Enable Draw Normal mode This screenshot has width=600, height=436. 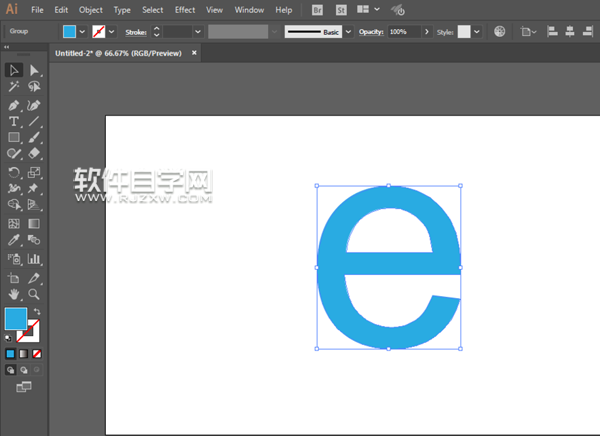click(x=10, y=370)
